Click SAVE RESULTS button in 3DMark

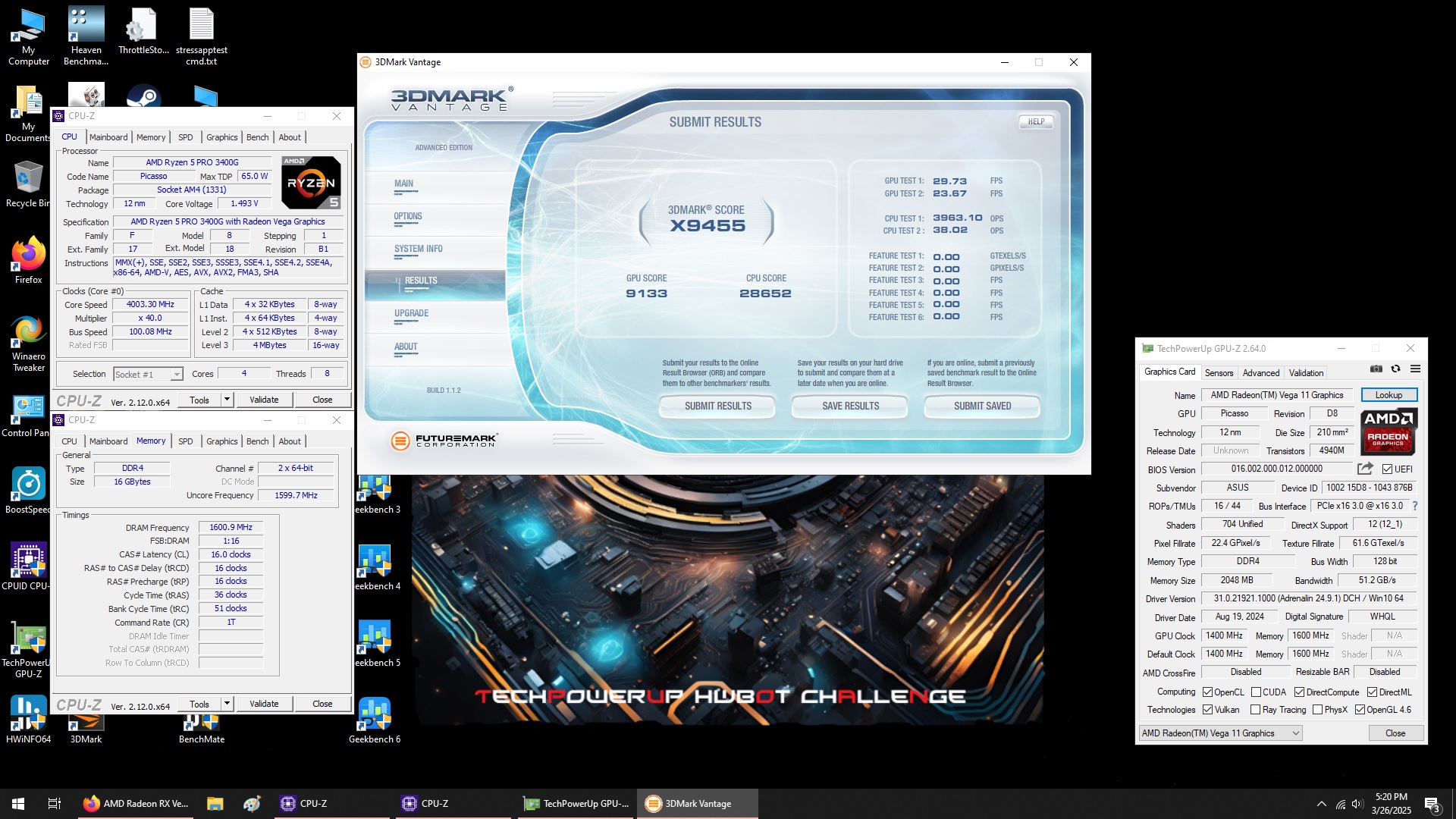850,406
